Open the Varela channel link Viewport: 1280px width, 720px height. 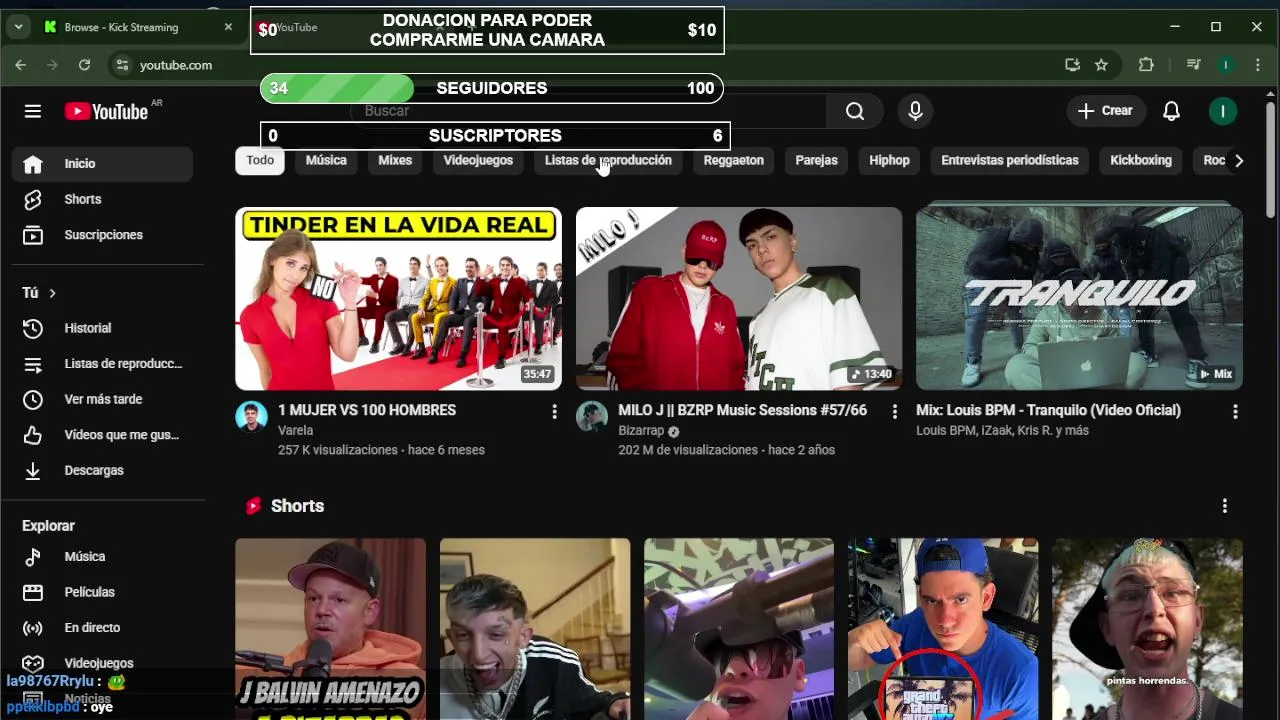[x=295, y=430]
